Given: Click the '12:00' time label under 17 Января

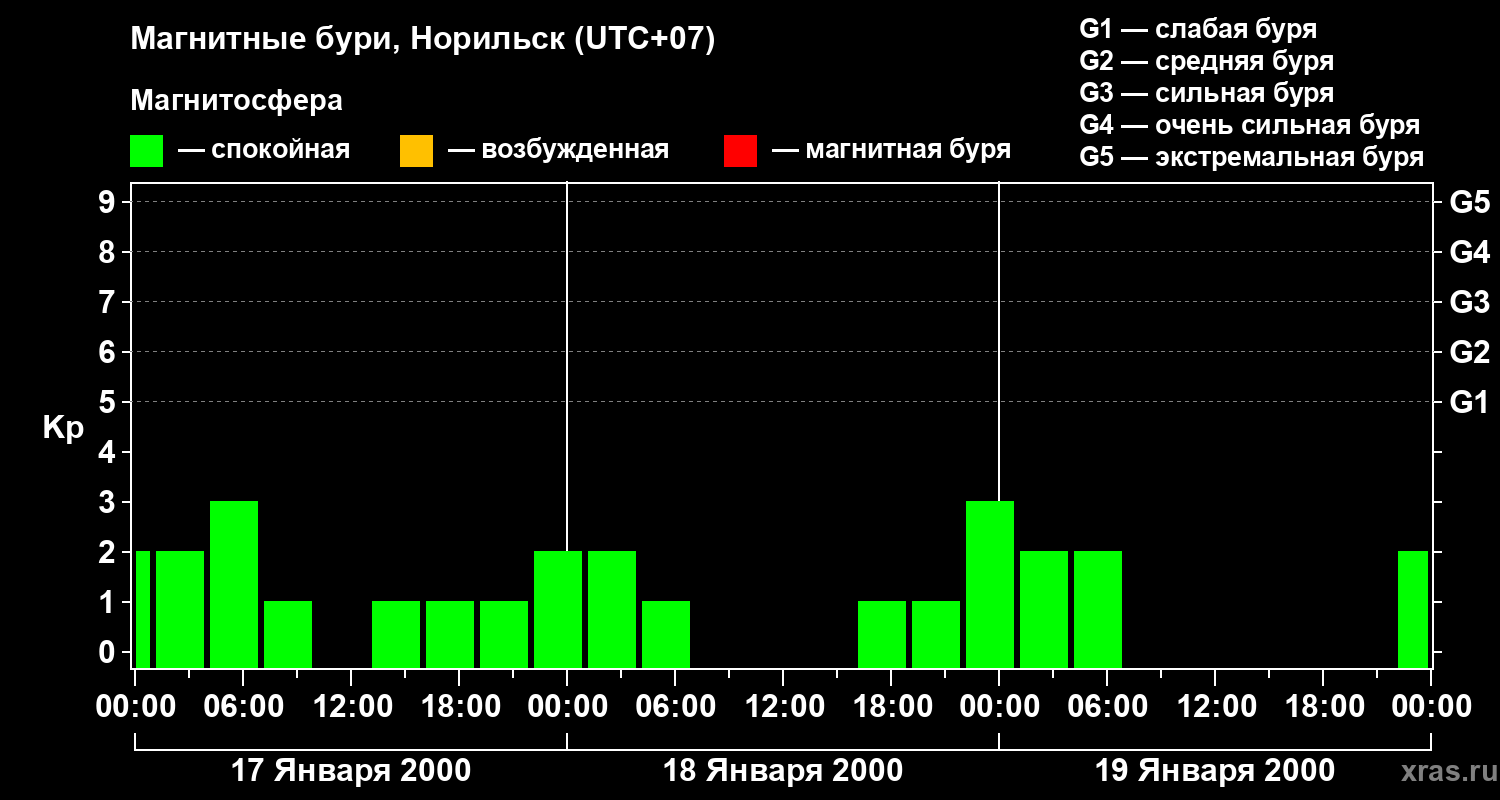Looking at the screenshot, I should [x=351, y=707].
